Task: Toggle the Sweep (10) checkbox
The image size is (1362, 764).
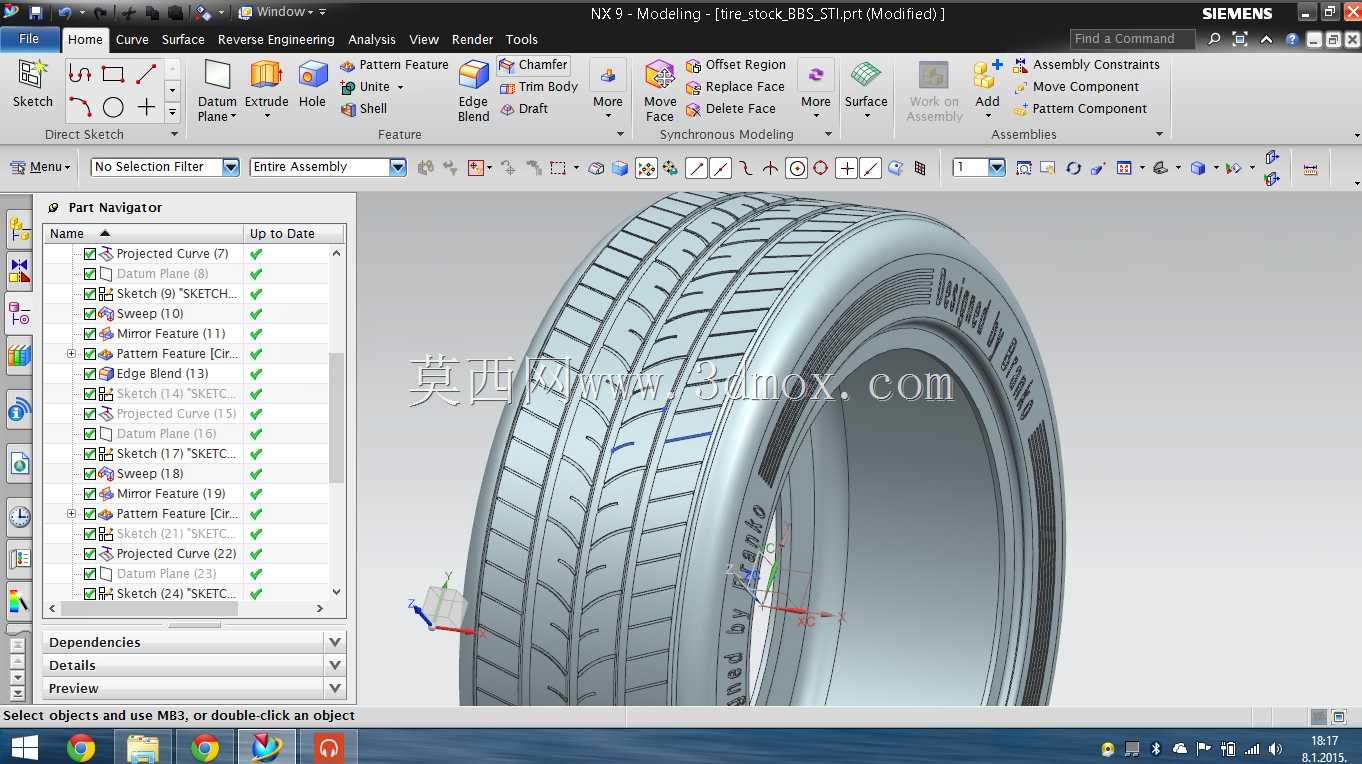Action: tap(90, 314)
